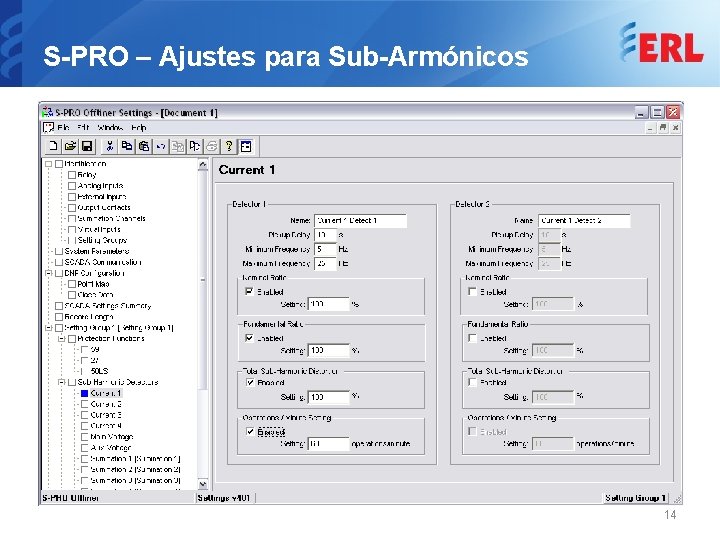This screenshot has width=720, height=540.
Task: Select SCADA Communication in the tree
Action: [x=103, y=262]
